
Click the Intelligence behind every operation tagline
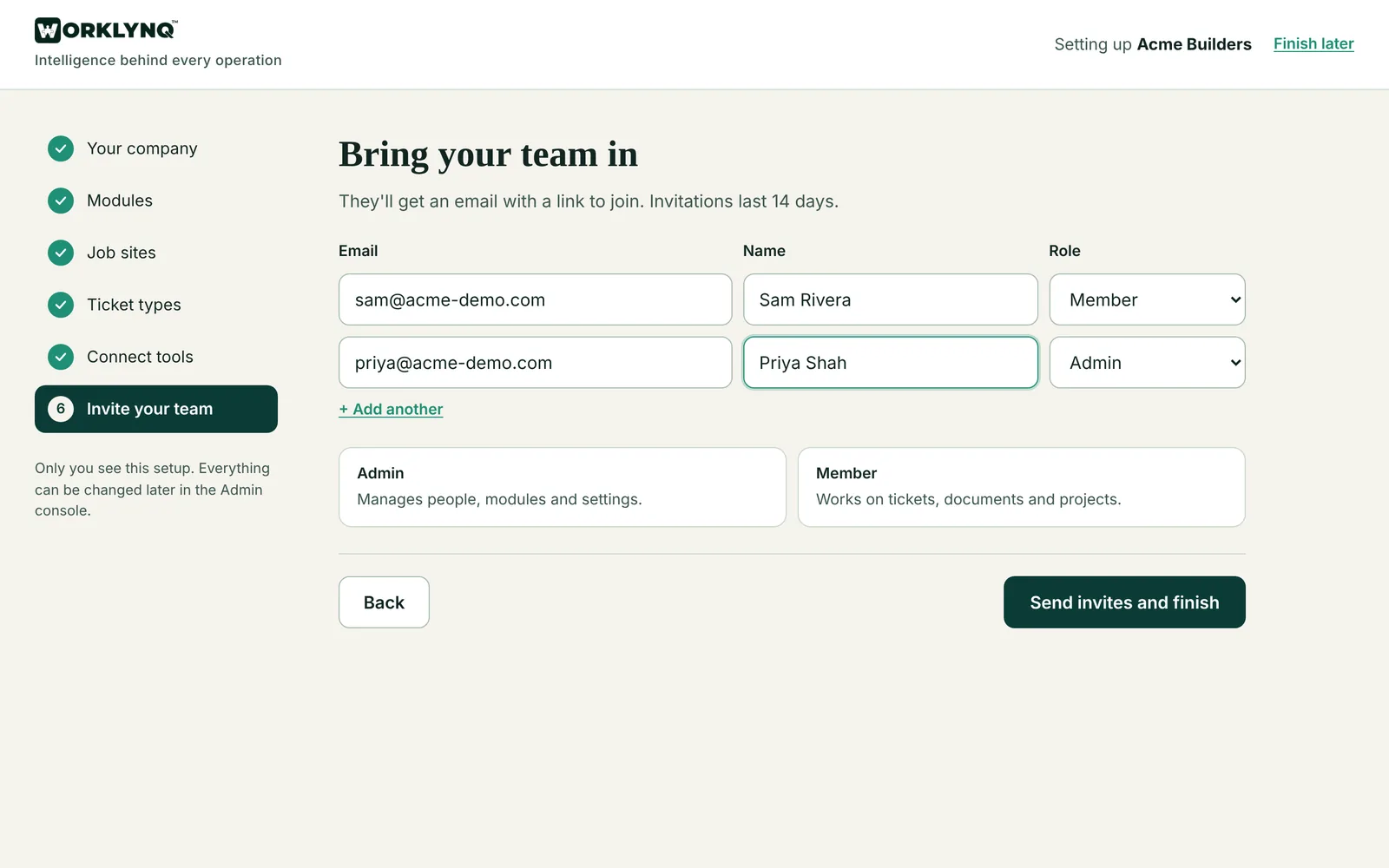point(158,60)
